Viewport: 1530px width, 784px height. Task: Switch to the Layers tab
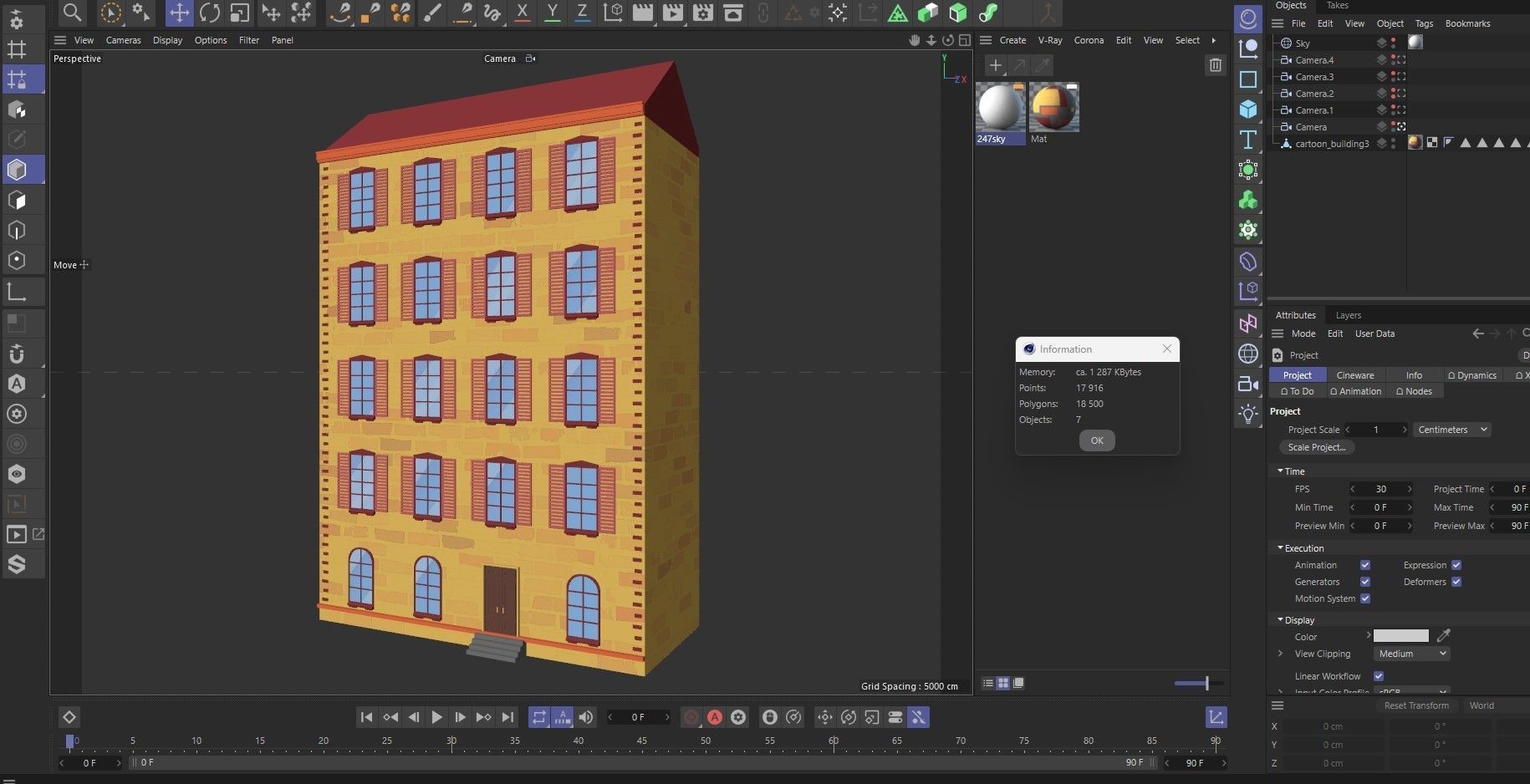click(x=1348, y=315)
